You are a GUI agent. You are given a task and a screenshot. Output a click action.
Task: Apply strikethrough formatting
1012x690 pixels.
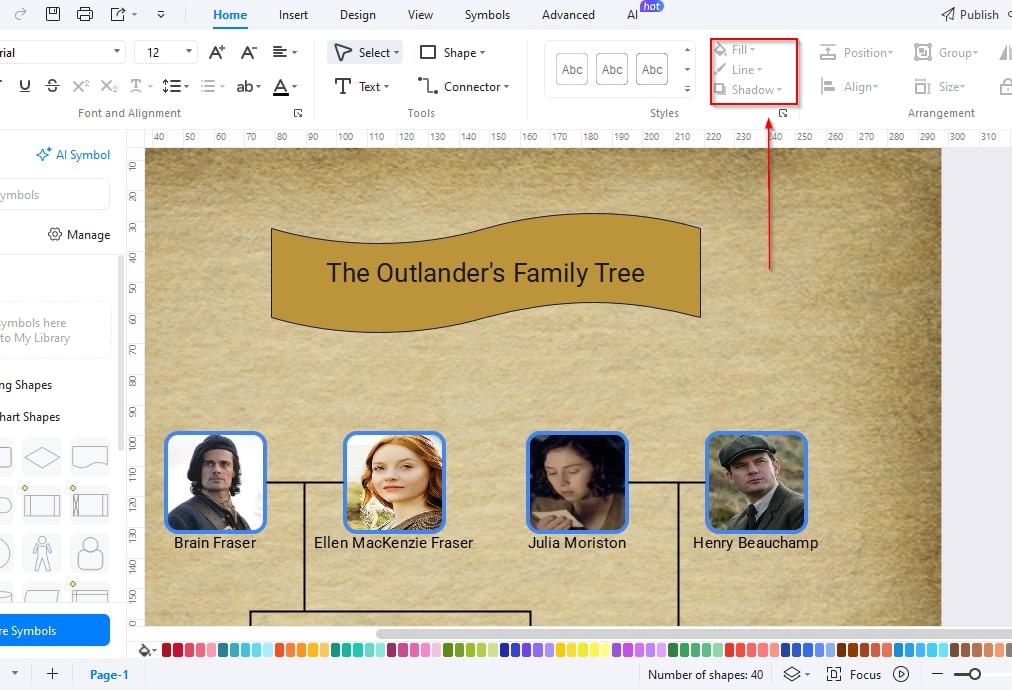pyautogui.click(x=53, y=86)
